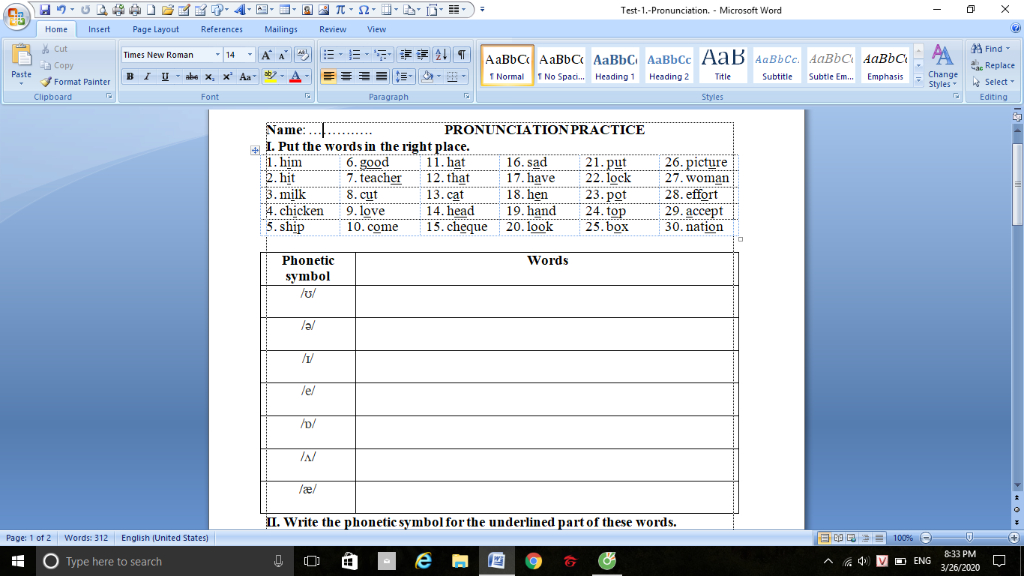This screenshot has height=576, width=1024.
Task: Increase paragraph indent
Action: 423,55
